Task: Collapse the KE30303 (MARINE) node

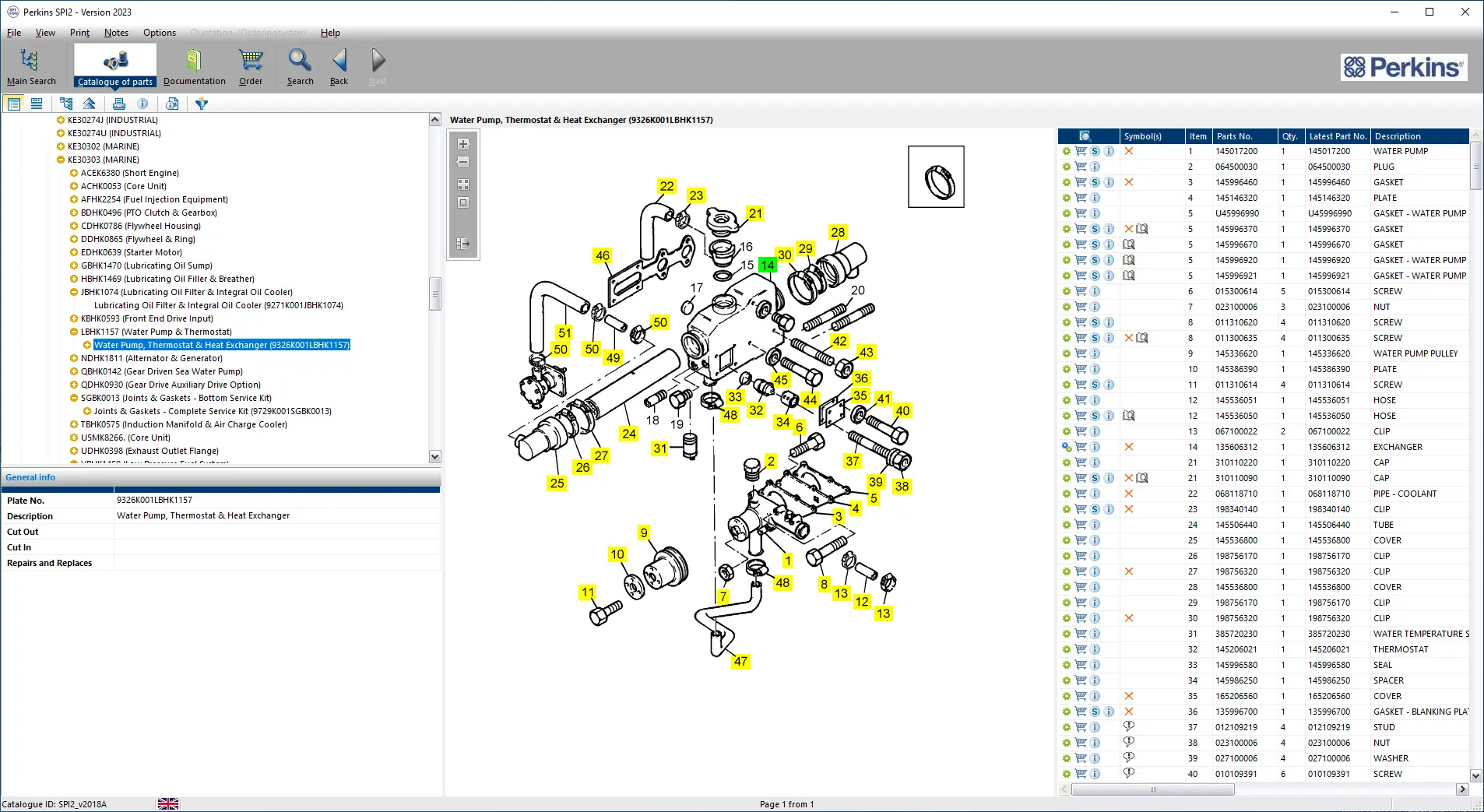Action: tap(61, 160)
